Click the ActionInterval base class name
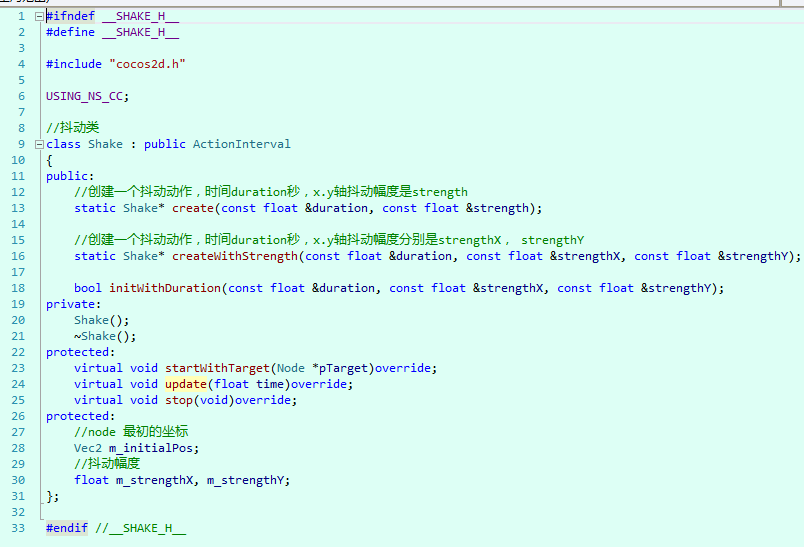 pos(242,144)
